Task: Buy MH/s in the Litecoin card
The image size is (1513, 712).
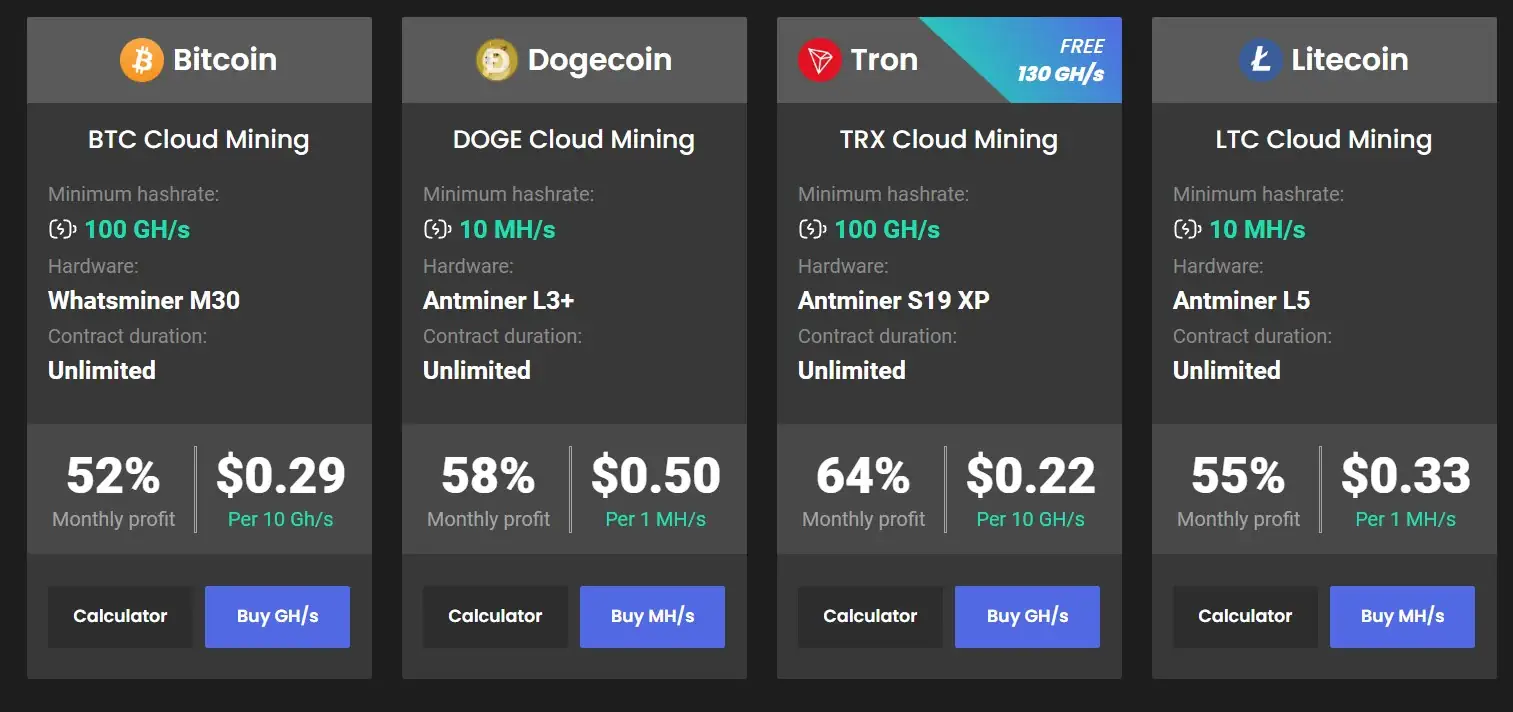Action: click(x=1402, y=616)
